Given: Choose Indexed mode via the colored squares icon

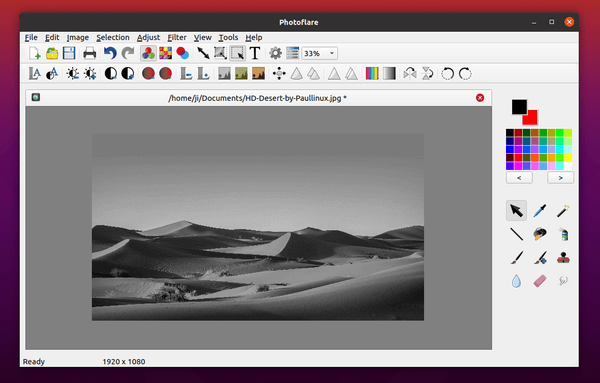Looking at the screenshot, I should pyautogui.click(x=166, y=53).
